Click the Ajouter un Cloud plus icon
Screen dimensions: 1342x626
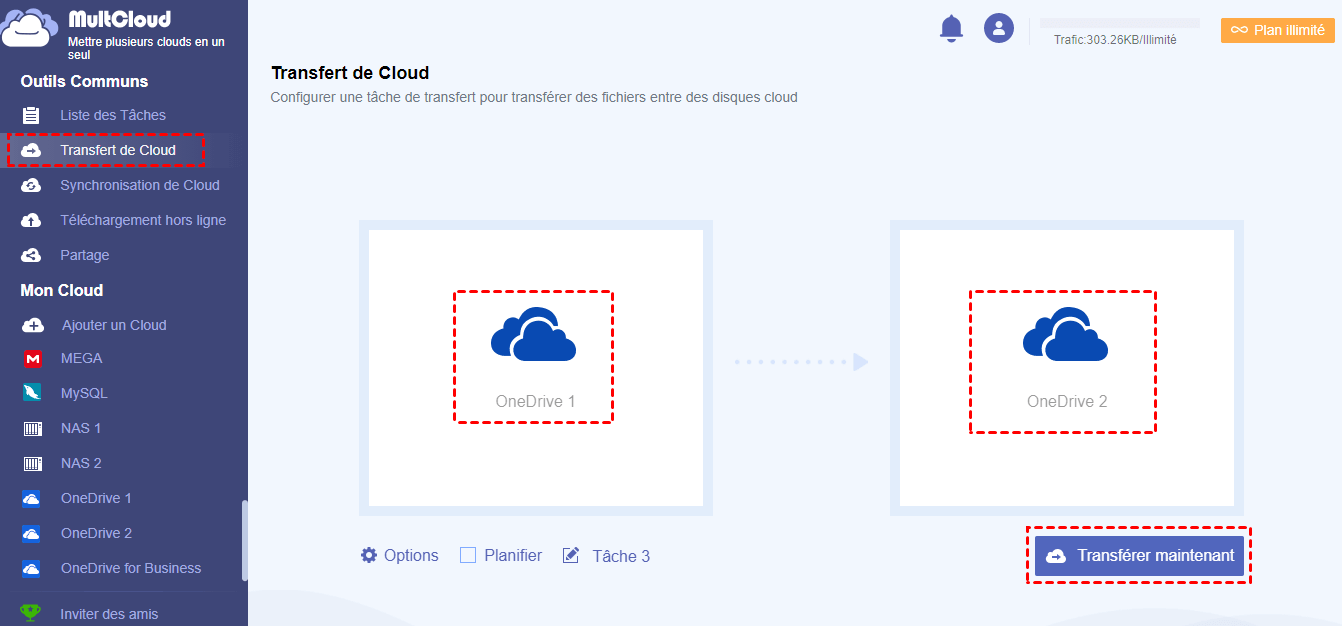[33, 325]
